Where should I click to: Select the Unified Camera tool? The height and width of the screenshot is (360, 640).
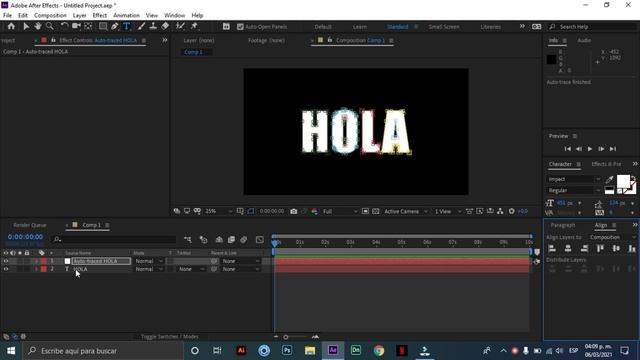76,27
